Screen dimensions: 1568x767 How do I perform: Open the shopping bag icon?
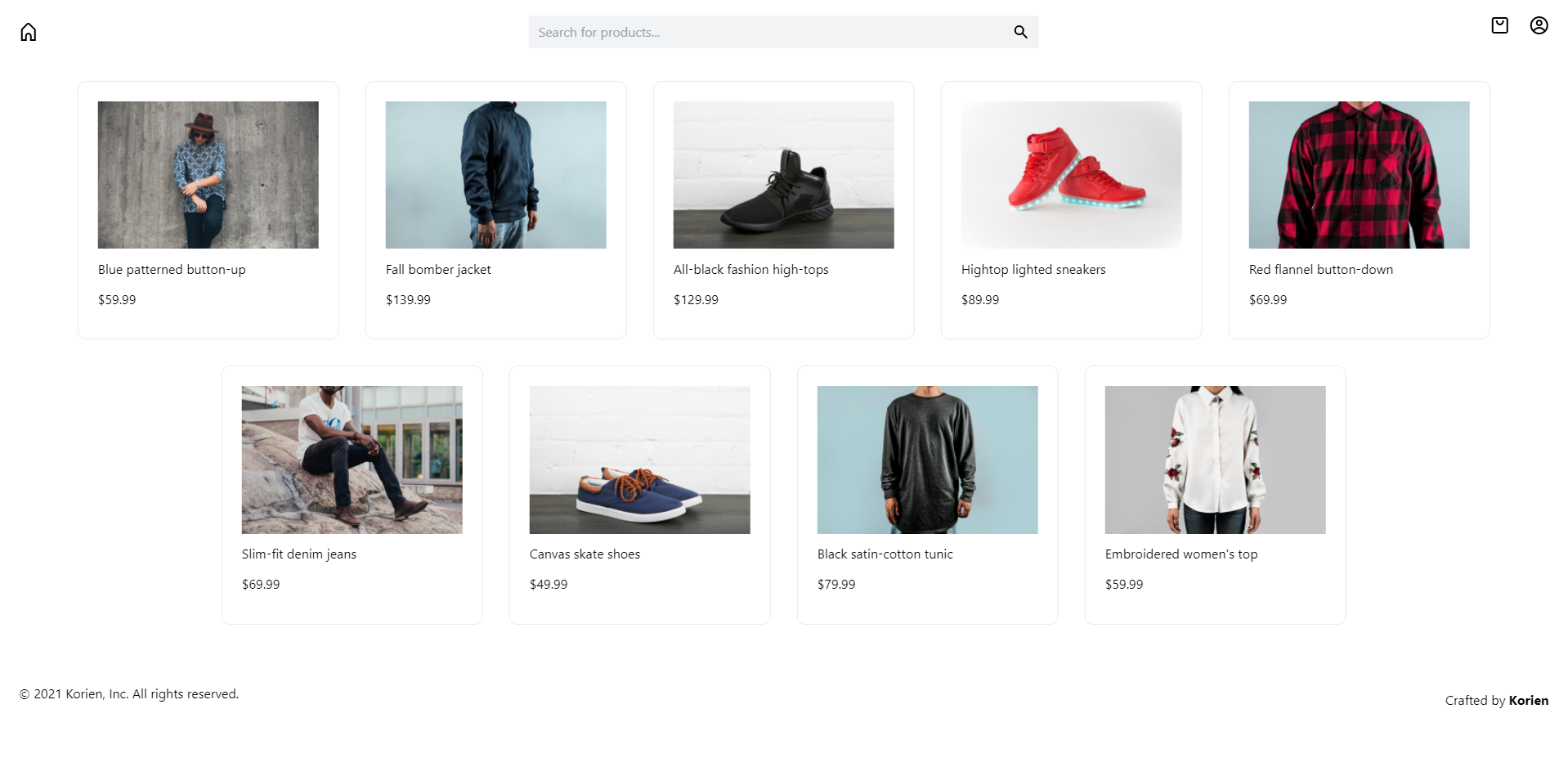[1500, 25]
